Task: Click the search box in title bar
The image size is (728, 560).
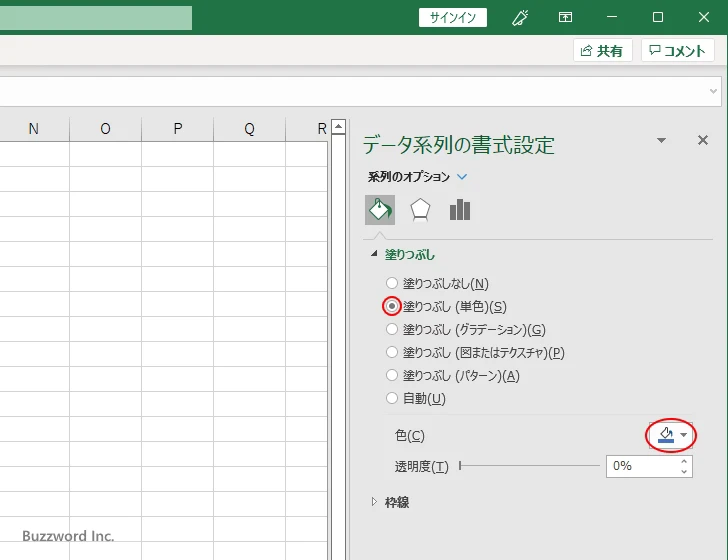Action: [96, 18]
